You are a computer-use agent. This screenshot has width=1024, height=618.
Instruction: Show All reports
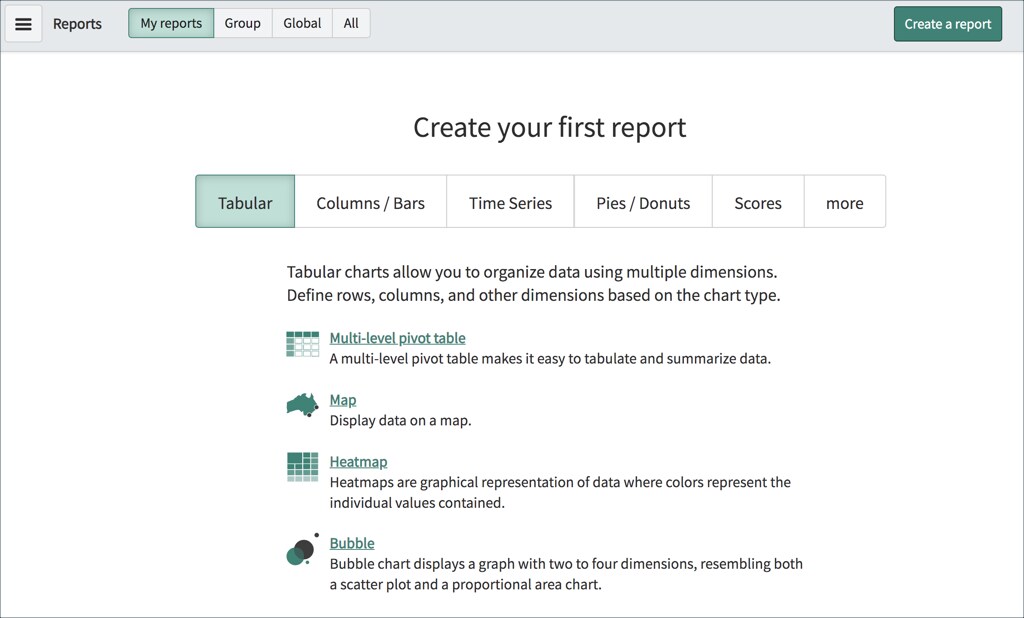click(350, 23)
